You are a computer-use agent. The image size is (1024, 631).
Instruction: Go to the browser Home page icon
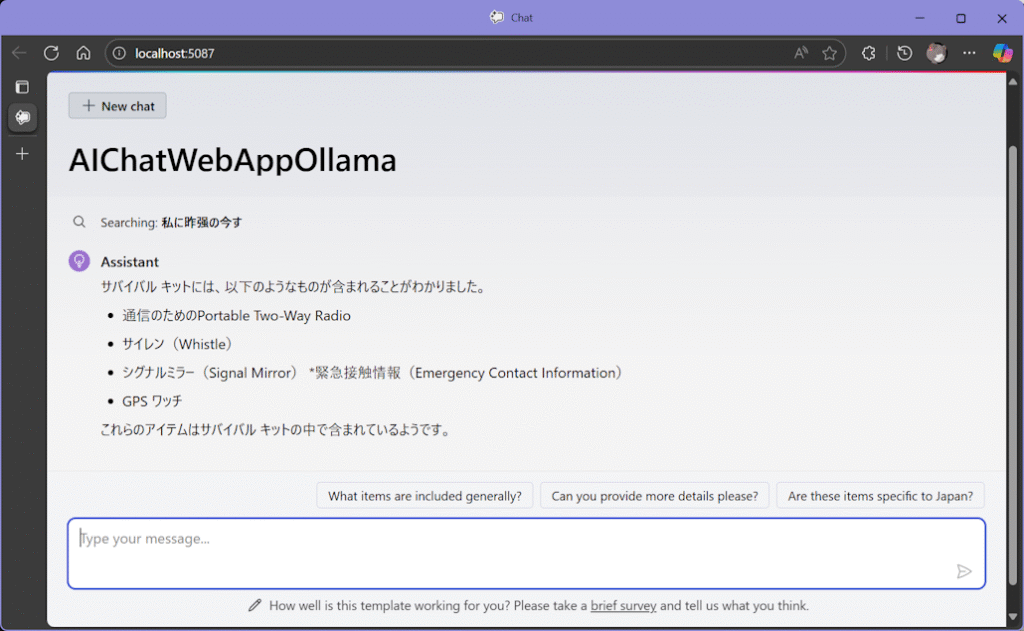click(83, 53)
